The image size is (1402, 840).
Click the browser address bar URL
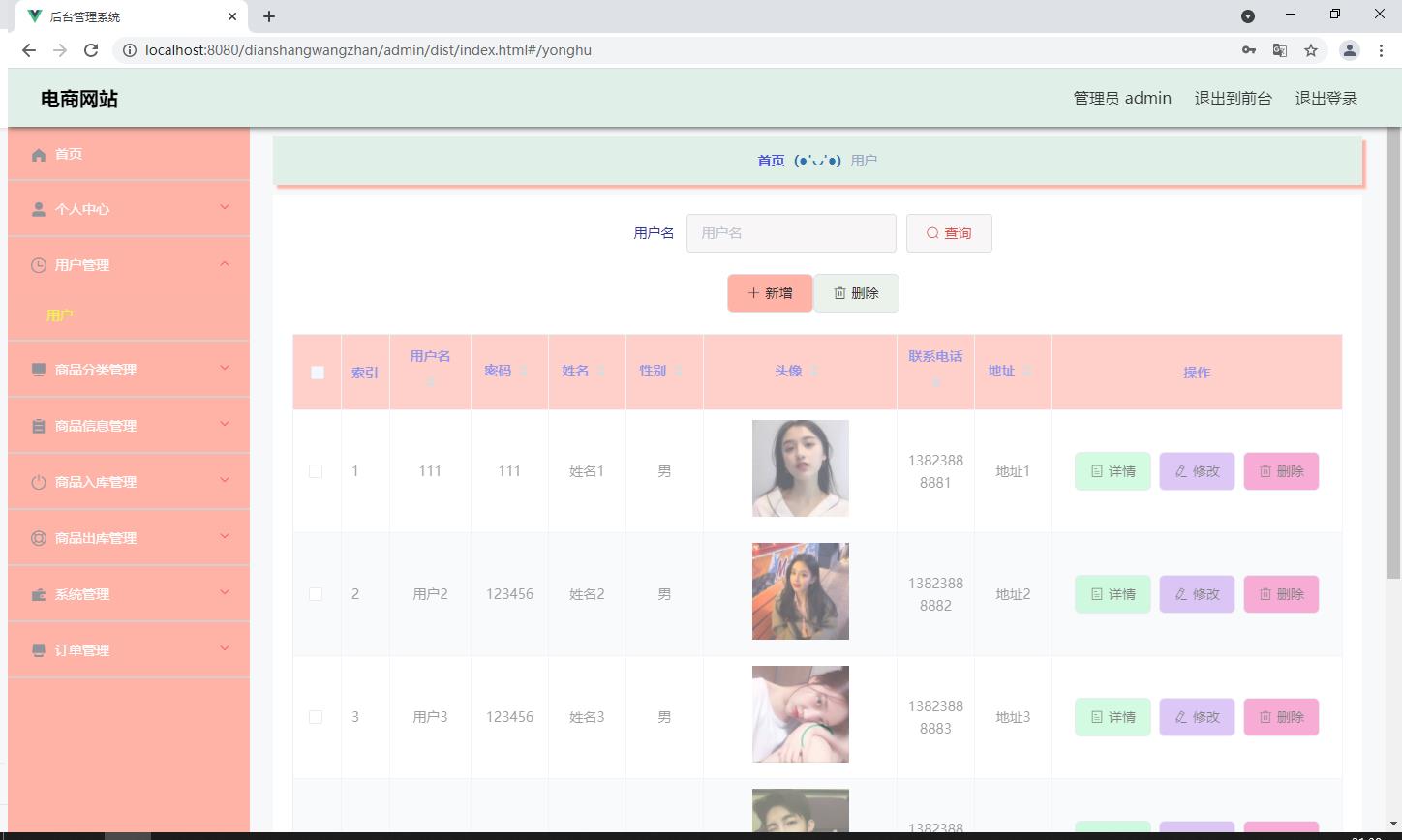point(368,50)
